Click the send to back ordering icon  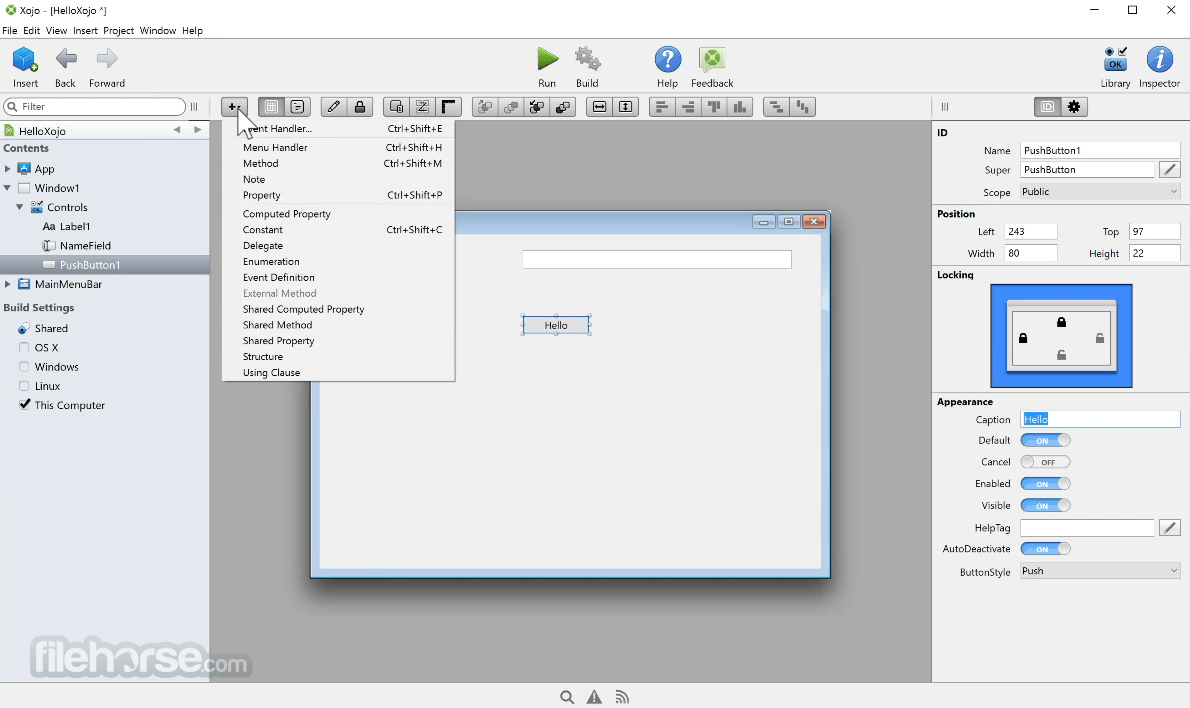(x=562, y=107)
